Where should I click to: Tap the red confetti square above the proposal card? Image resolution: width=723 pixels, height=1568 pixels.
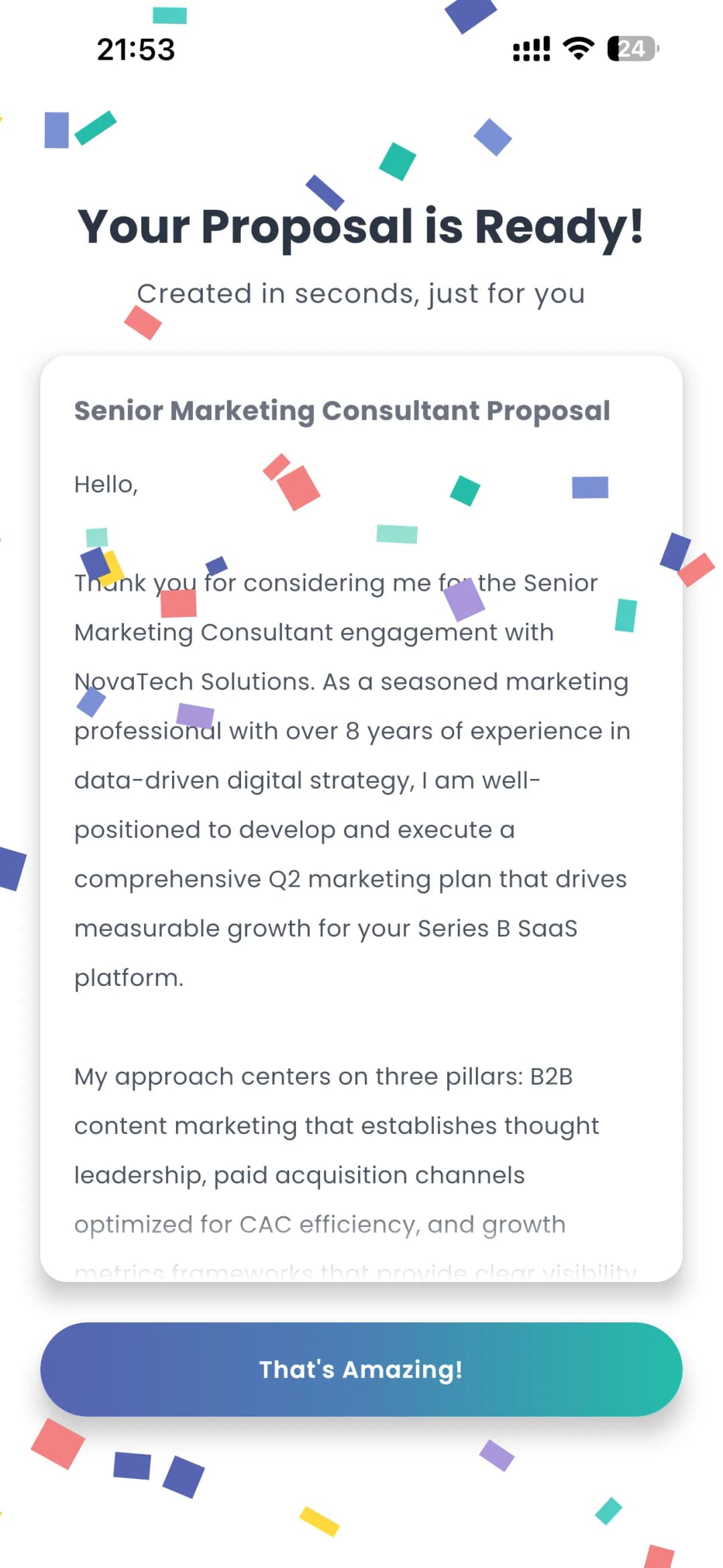point(143,324)
